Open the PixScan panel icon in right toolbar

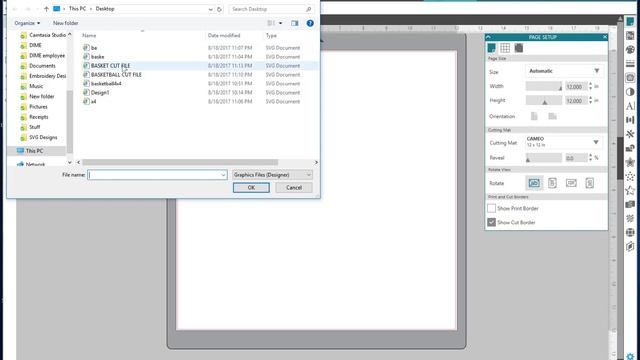tap(630, 36)
